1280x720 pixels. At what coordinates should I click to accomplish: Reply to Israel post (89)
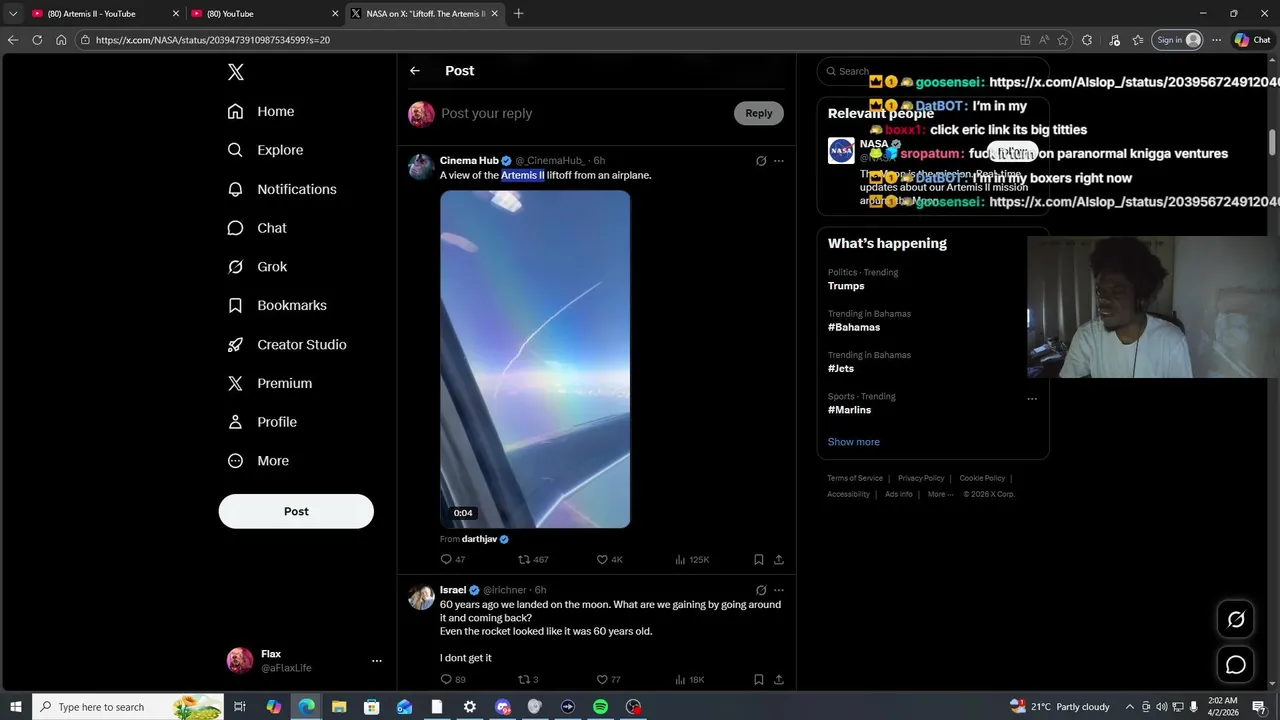(453, 680)
